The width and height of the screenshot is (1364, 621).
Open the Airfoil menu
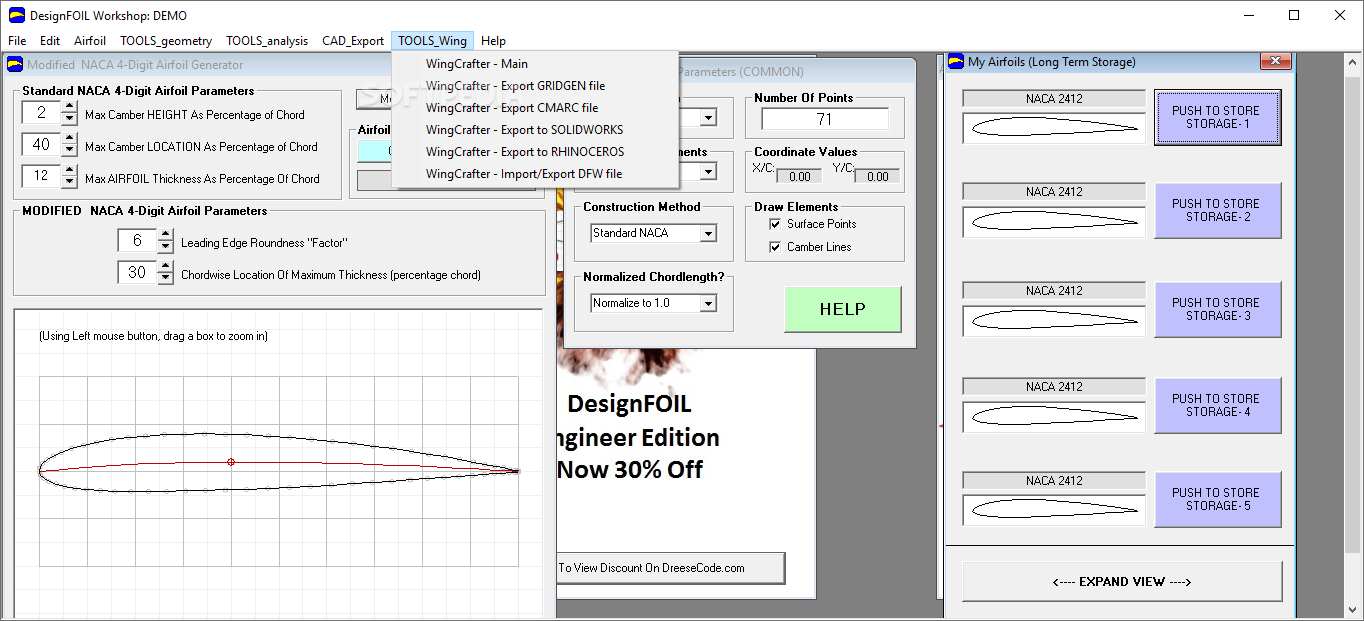[x=90, y=41]
